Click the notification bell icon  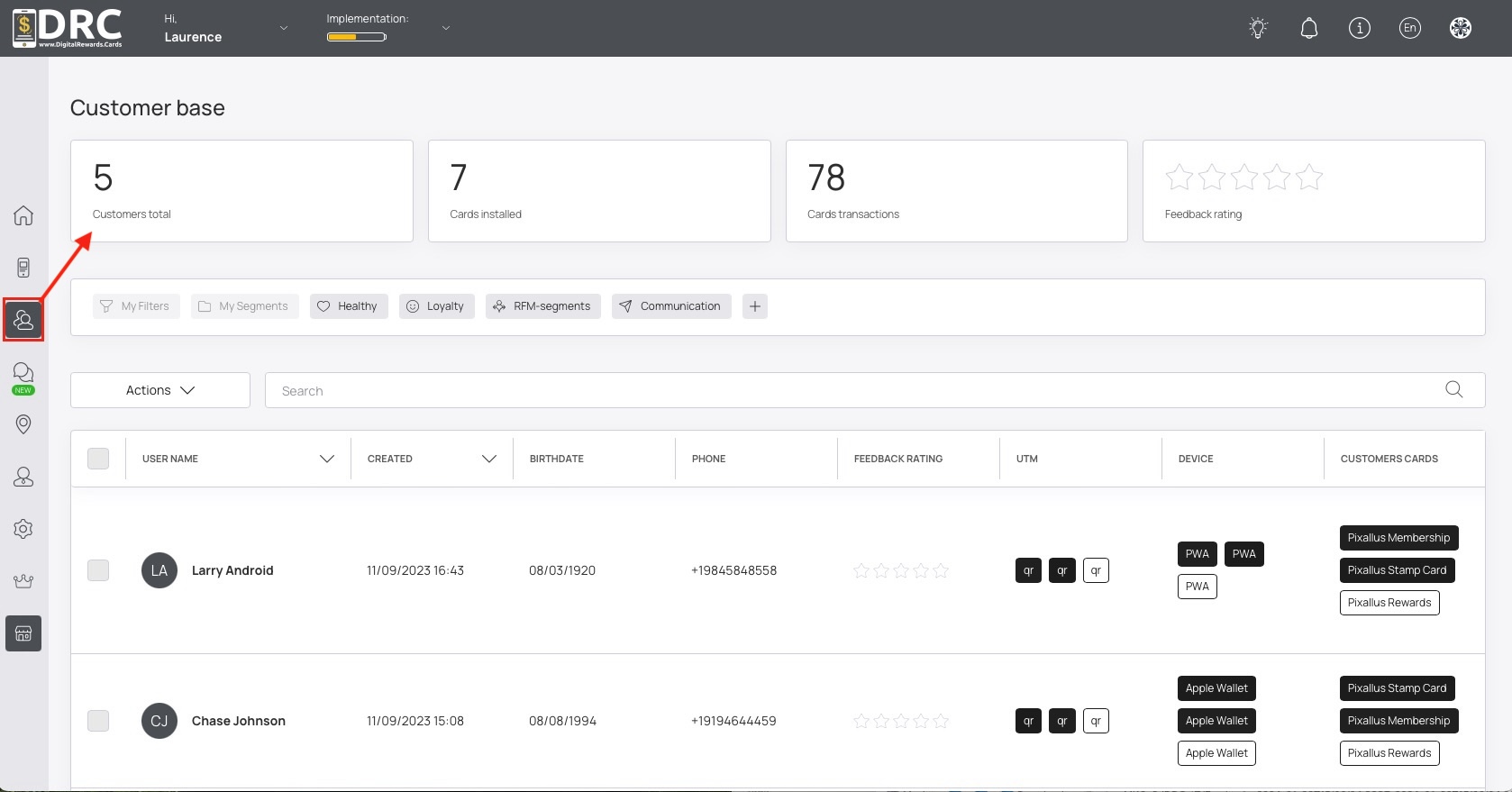(x=1308, y=28)
